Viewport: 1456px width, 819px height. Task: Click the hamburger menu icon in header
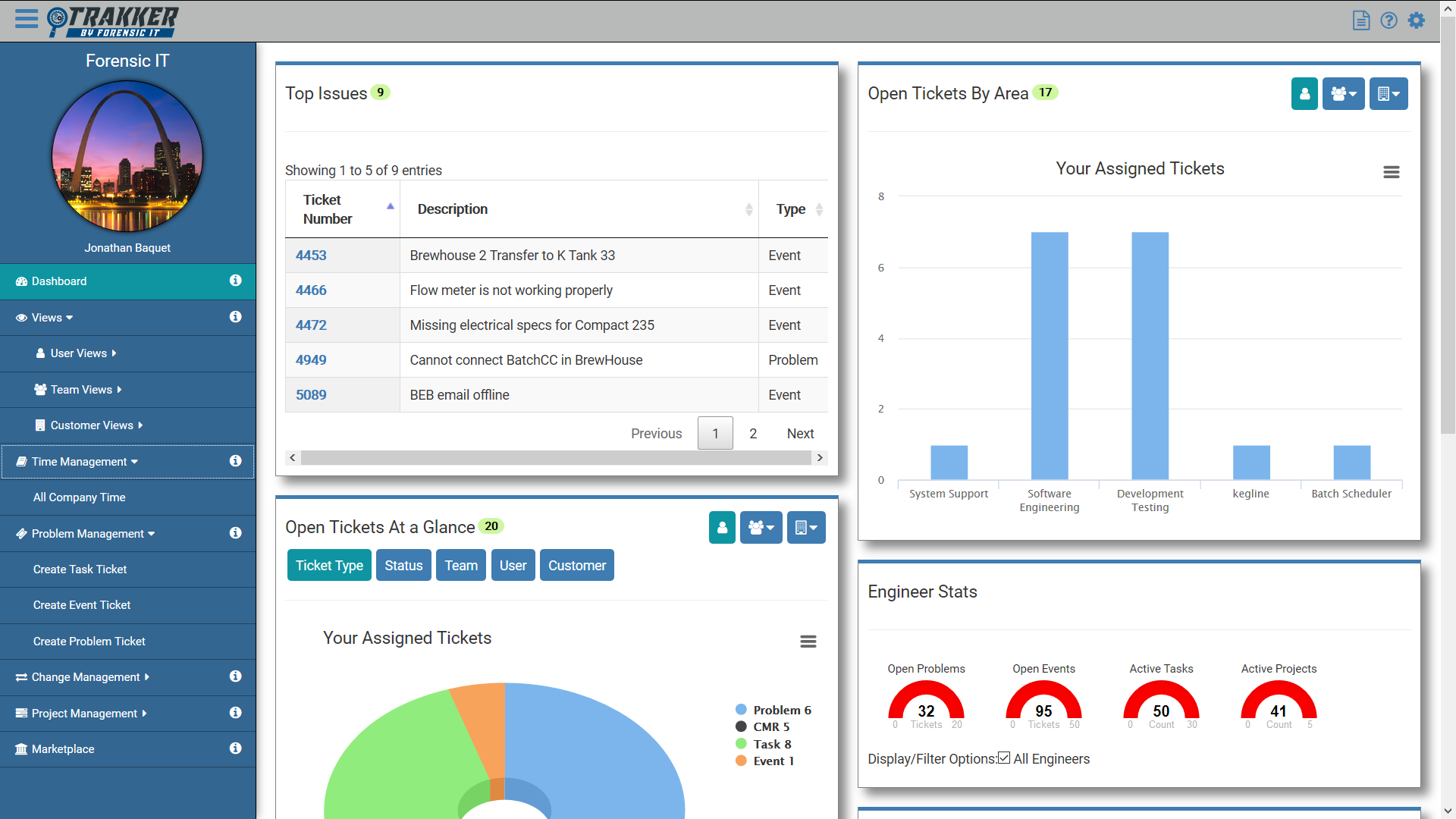tap(27, 19)
